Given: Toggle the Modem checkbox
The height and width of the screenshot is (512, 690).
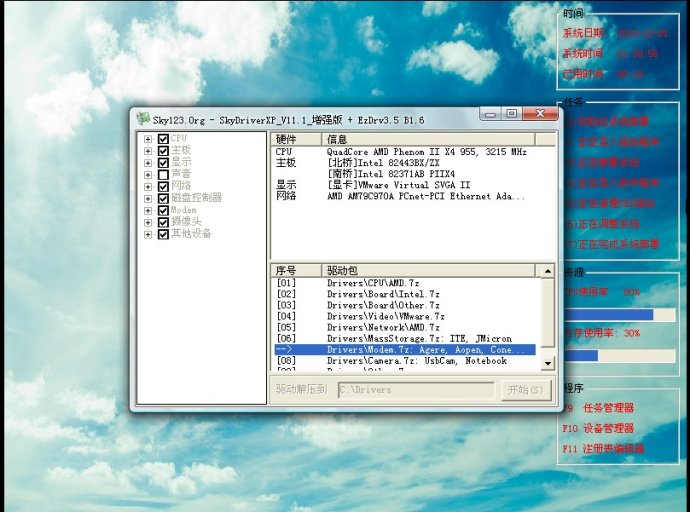Looking at the screenshot, I should point(163,210).
